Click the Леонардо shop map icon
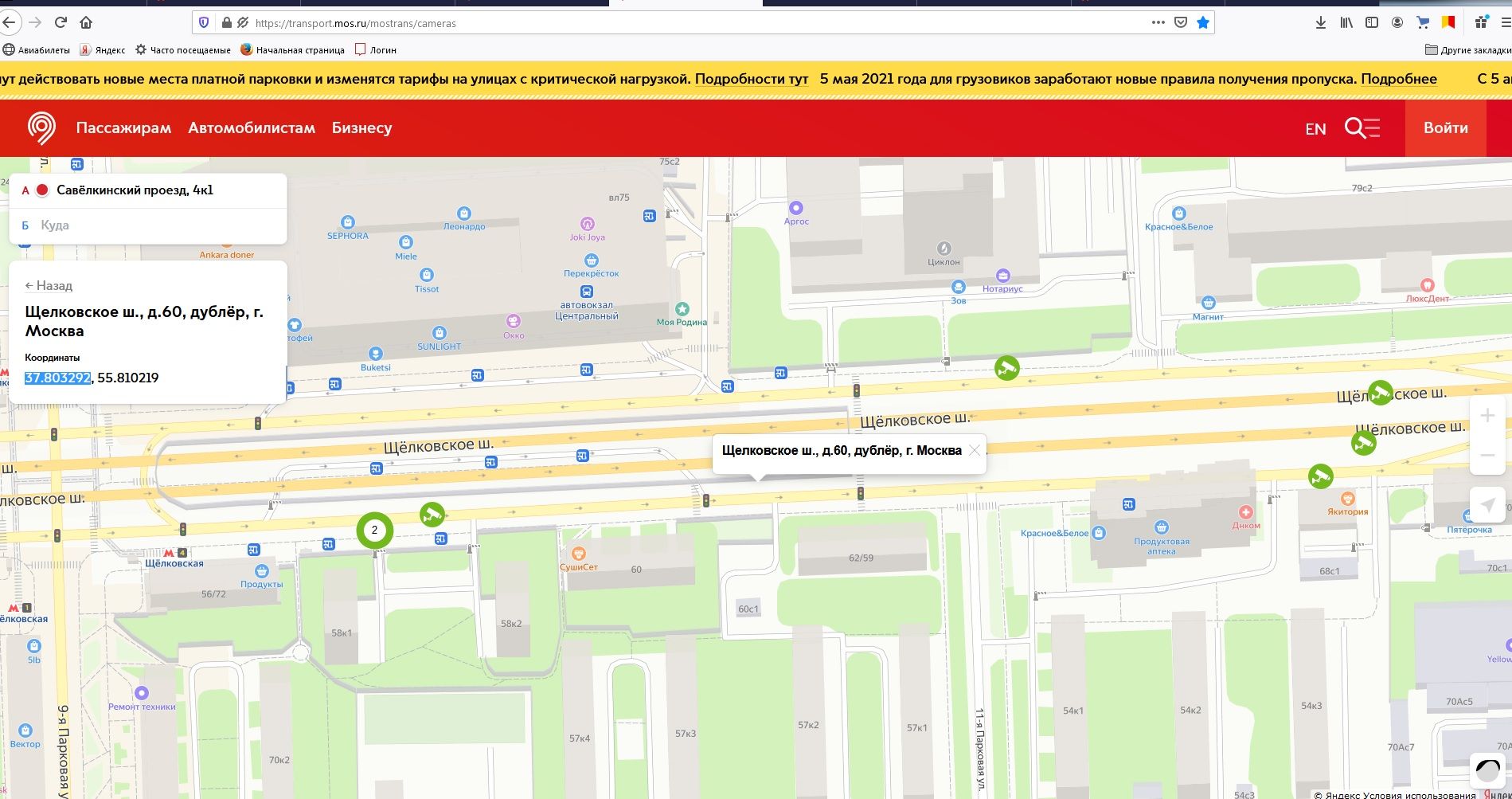 (x=464, y=213)
